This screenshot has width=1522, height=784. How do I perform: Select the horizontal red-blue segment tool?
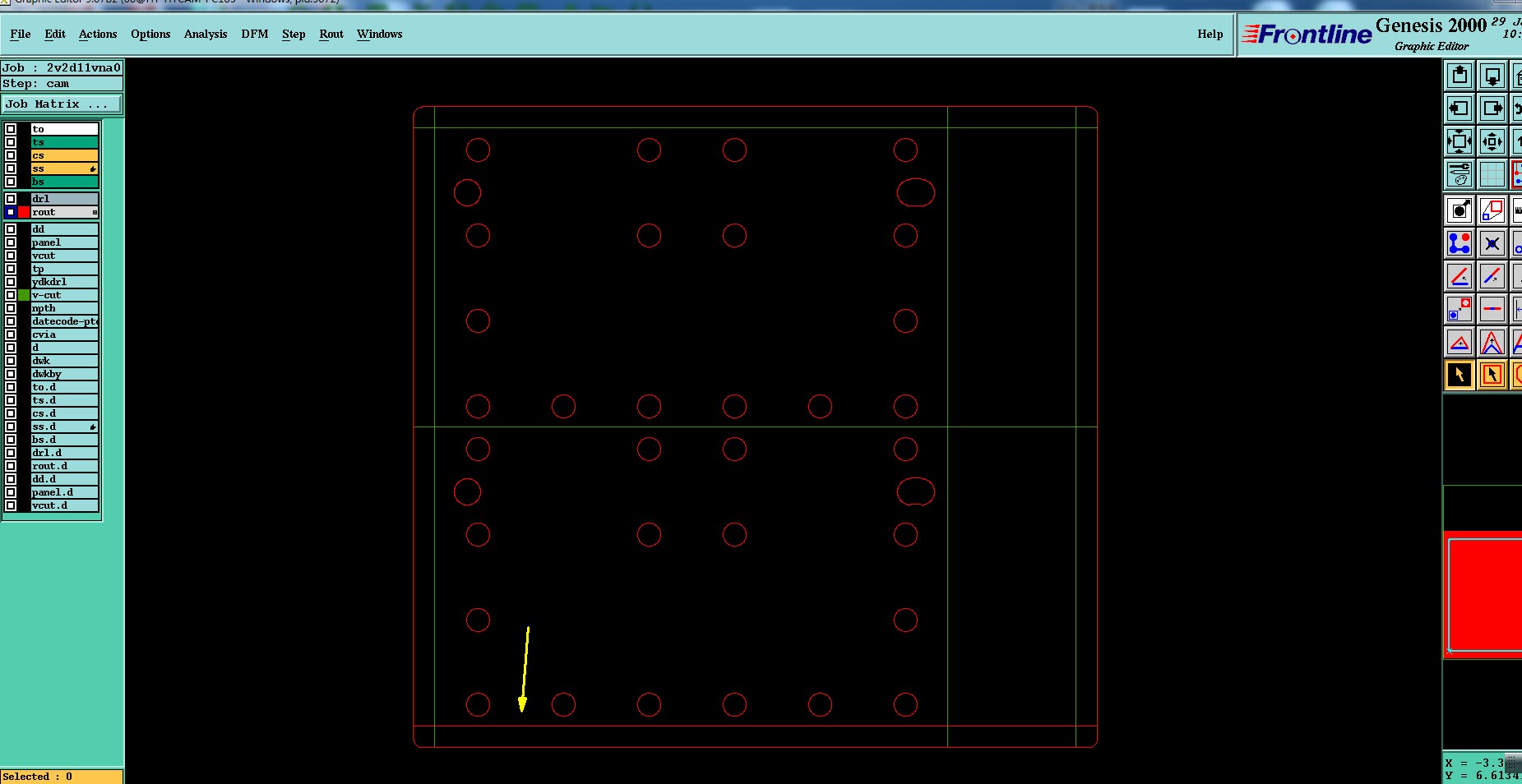tap(1492, 309)
